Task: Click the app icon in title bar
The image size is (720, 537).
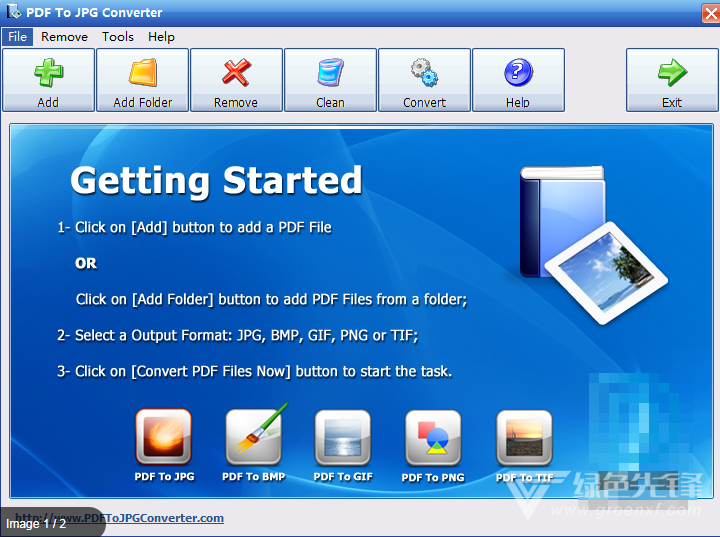Action: pyautogui.click(x=13, y=11)
